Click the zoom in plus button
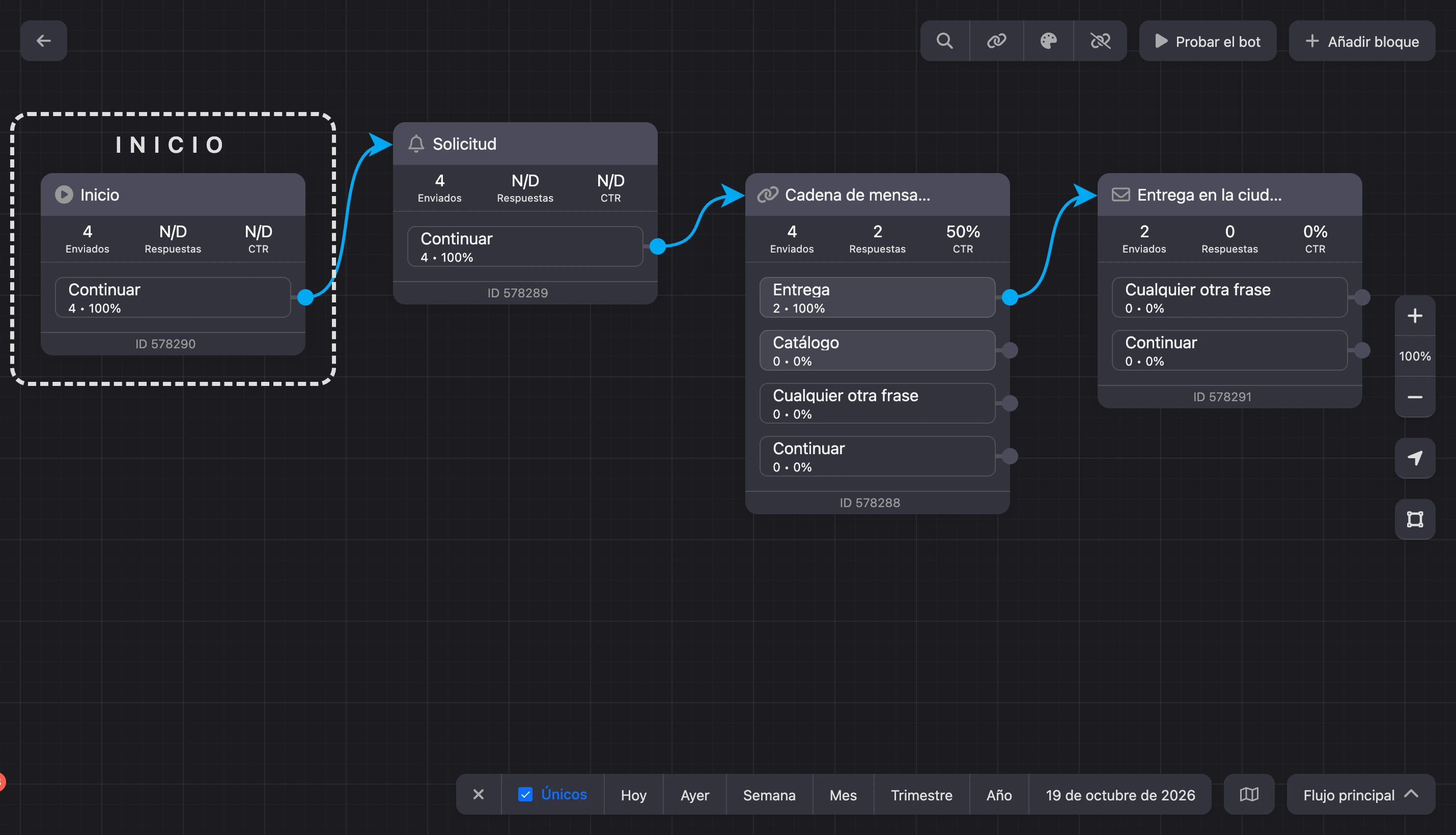This screenshot has width=1456, height=835. (x=1415, y=316)
